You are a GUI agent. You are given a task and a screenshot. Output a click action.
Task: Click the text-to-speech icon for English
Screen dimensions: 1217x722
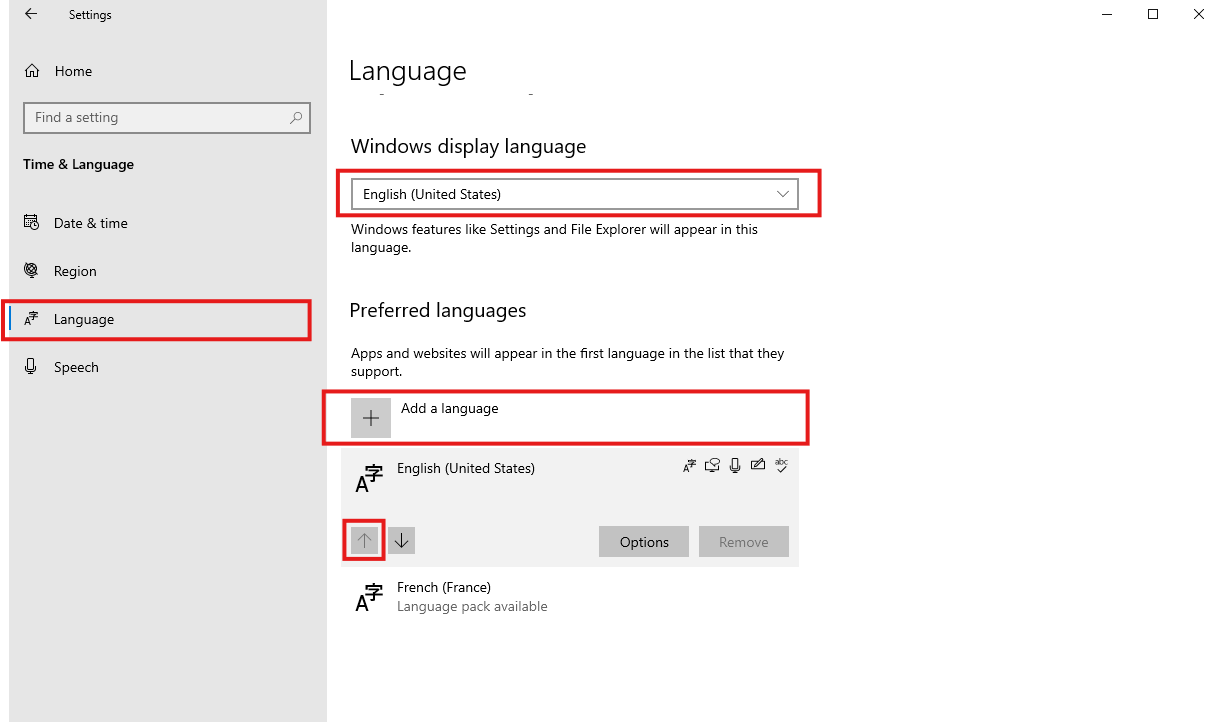713,465
